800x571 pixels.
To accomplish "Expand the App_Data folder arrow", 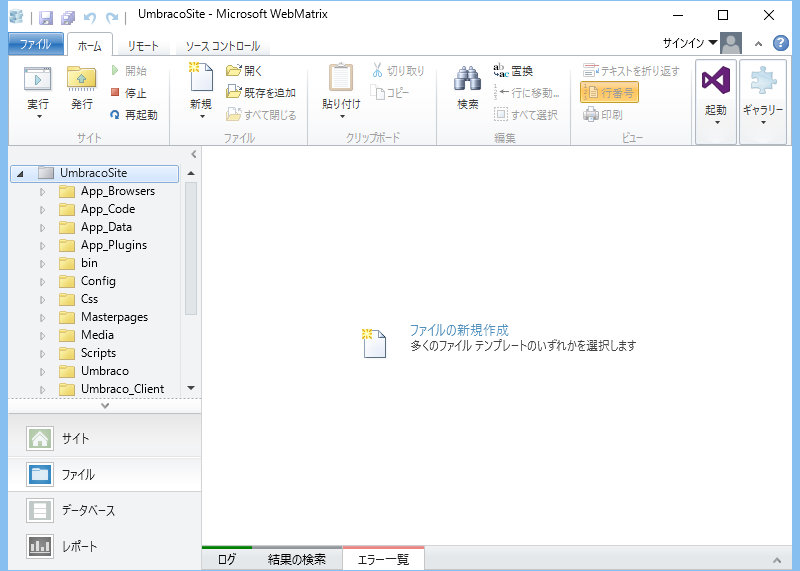I will click(43, 228).
